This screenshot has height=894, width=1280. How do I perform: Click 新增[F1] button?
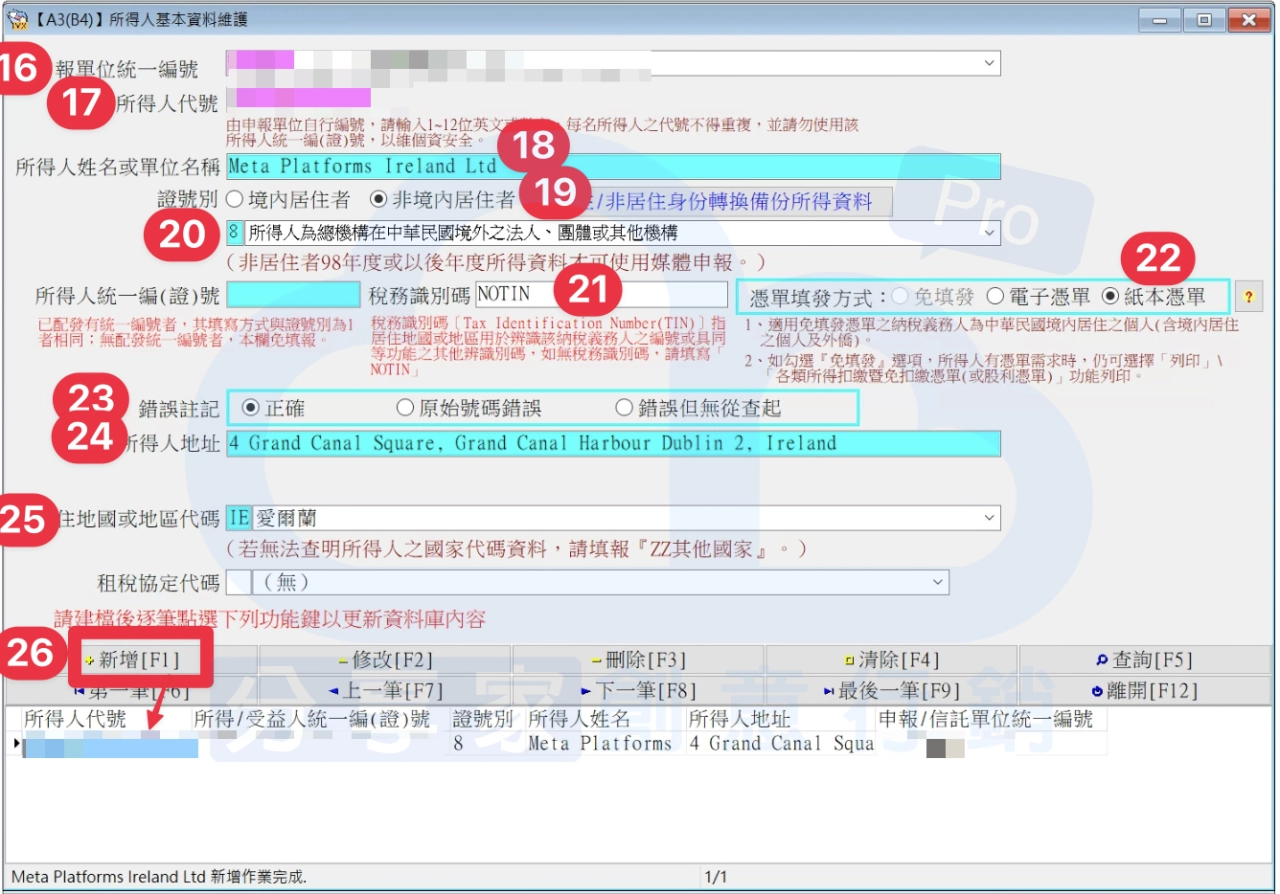(x=132, y=660)
